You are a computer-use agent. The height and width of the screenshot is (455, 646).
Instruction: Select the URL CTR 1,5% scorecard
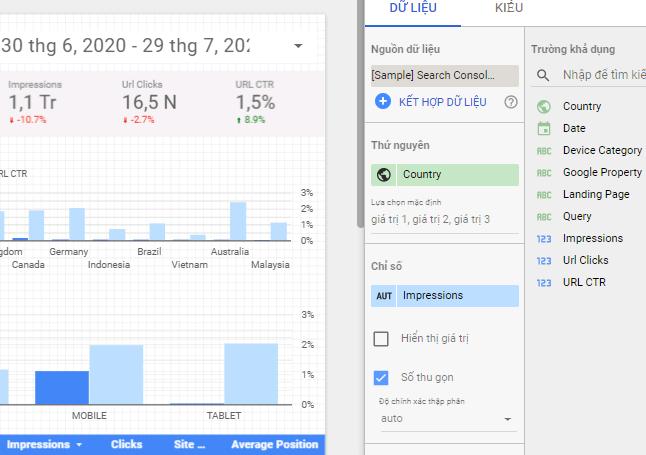coord(255,102)
